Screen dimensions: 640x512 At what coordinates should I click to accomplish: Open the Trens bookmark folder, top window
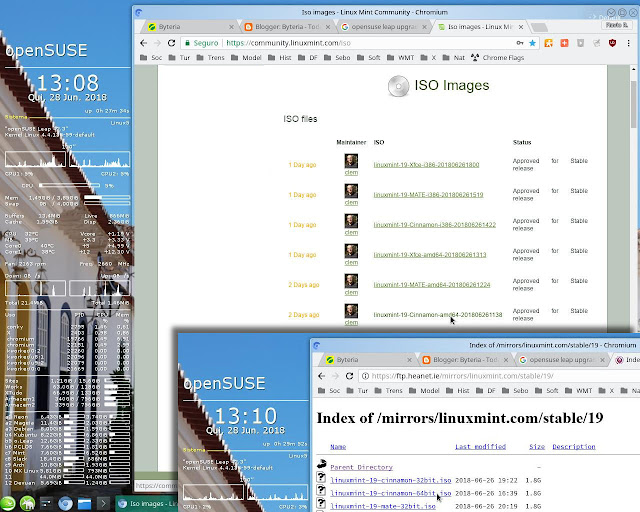click(x=211, y=58)
